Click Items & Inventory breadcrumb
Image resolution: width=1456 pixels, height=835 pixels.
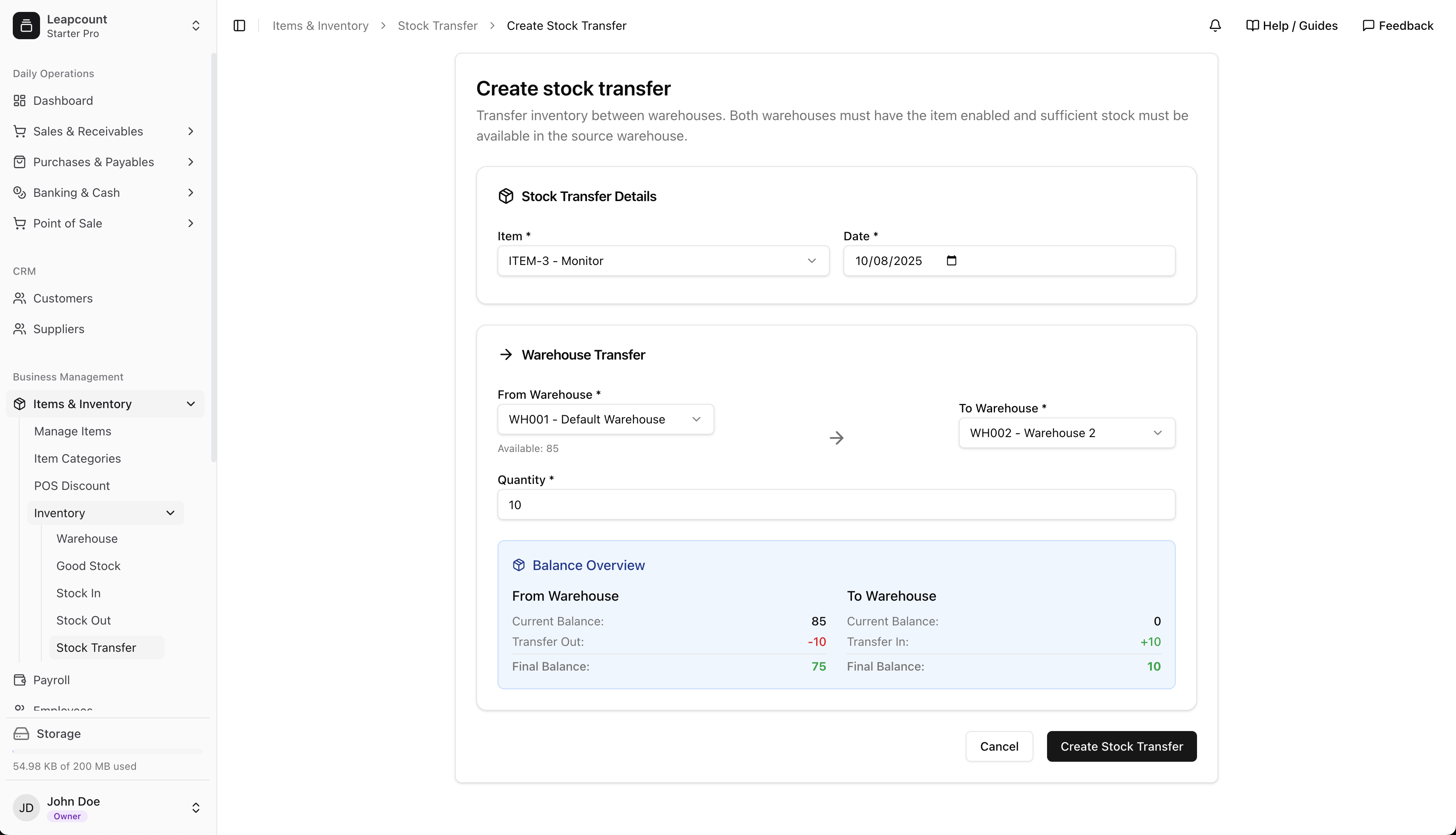coord(321,26)
